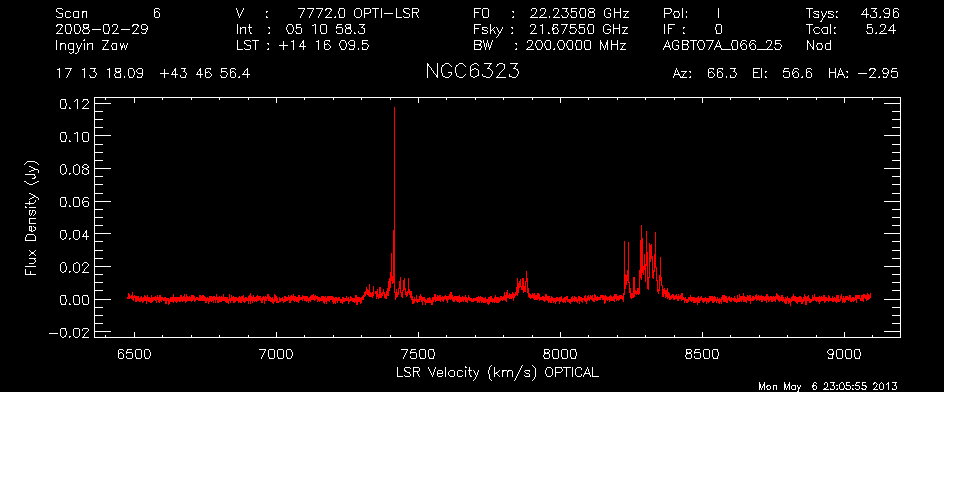962x490 pixels.
Task: Click the observer name Ingyin Zaw
Action: click(x=92, y=45)
